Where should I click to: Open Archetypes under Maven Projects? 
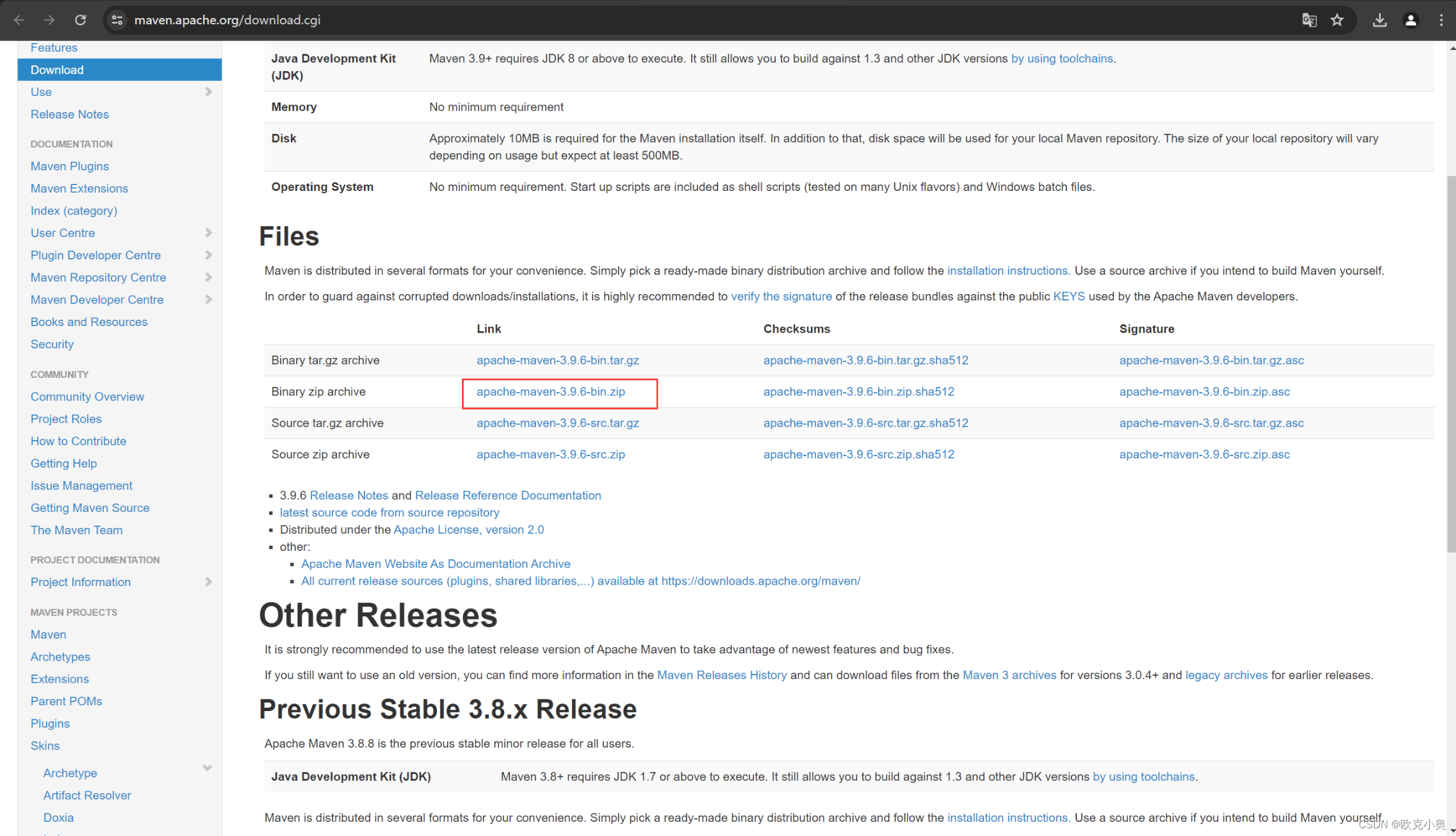60,657
